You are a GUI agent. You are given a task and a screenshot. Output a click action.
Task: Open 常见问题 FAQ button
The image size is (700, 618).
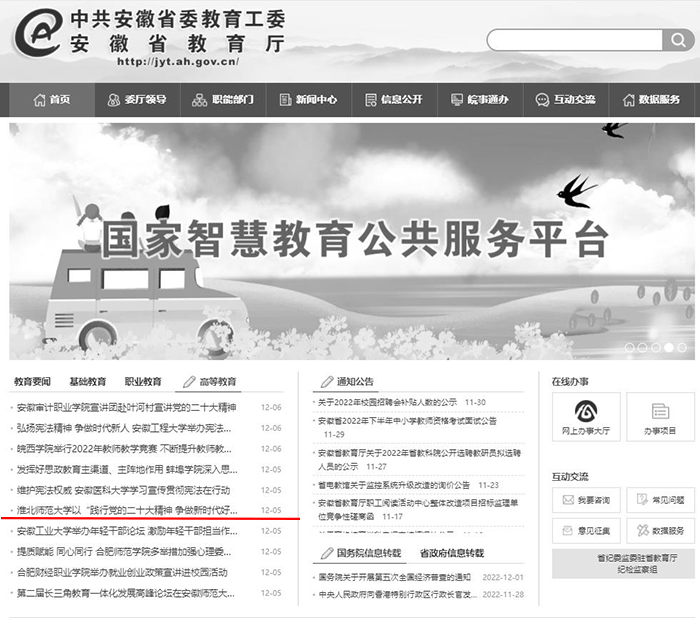point(659,499)
